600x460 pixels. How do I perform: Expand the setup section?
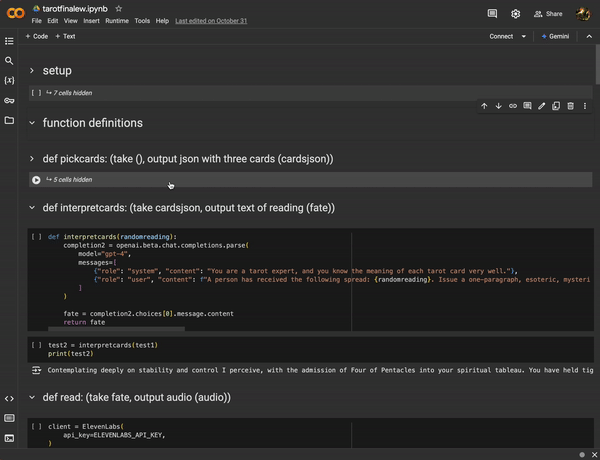[x=32, y=71]
